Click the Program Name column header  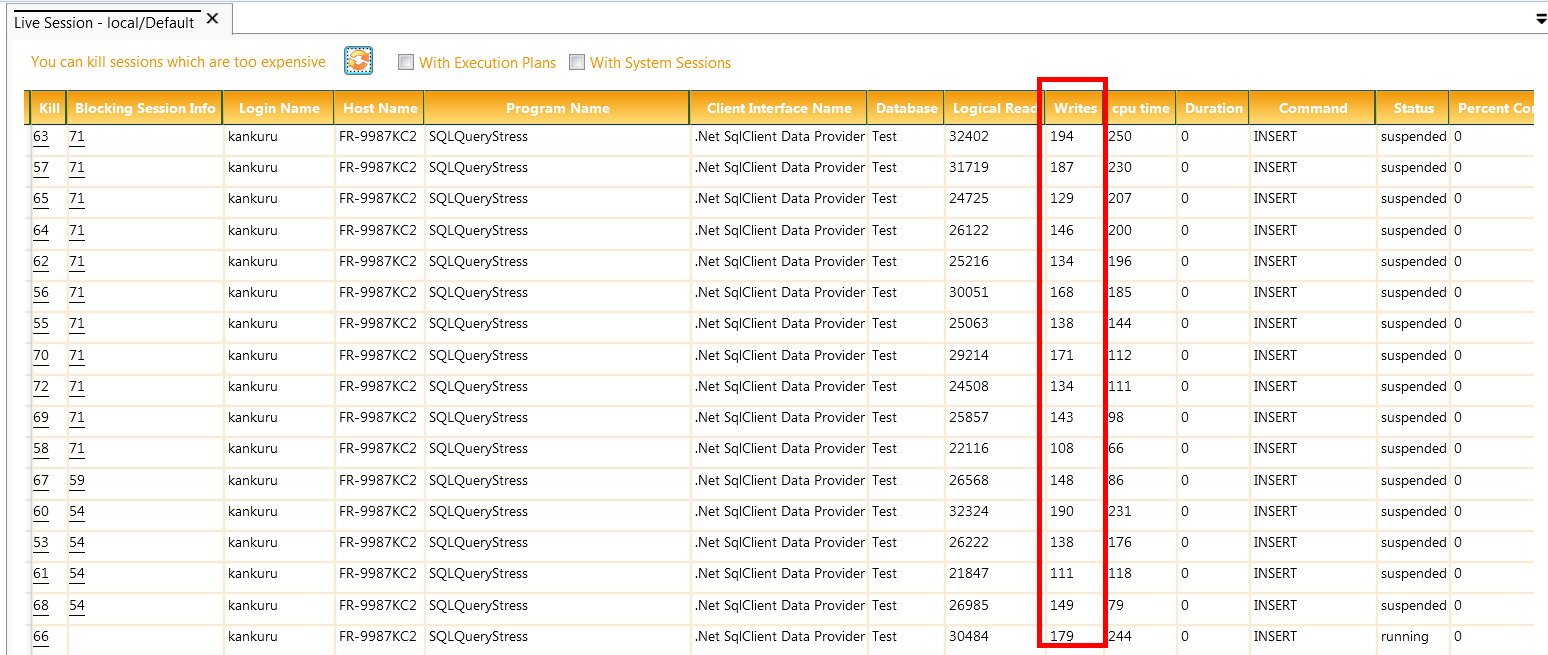coord(557,108)
